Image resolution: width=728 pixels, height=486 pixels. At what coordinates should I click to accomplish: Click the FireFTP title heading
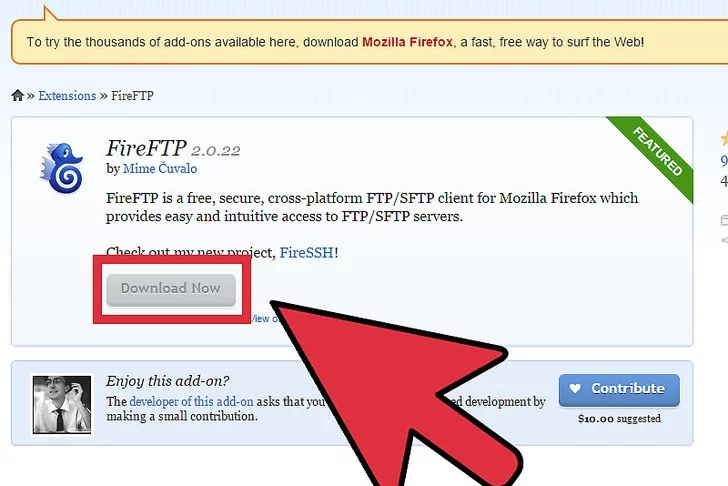click(146, 149)
